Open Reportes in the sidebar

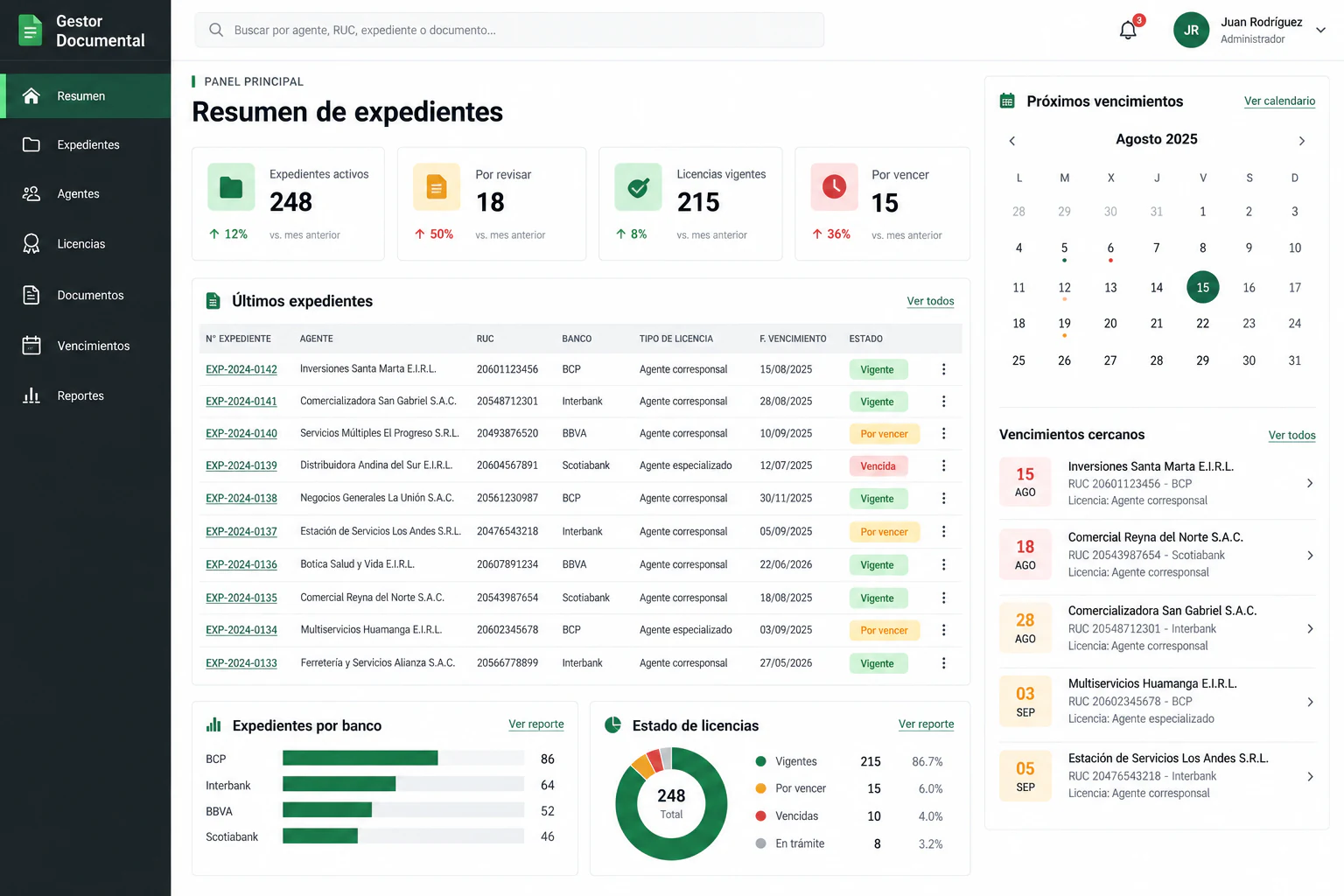pyautogui.click(x=86, y=396)
